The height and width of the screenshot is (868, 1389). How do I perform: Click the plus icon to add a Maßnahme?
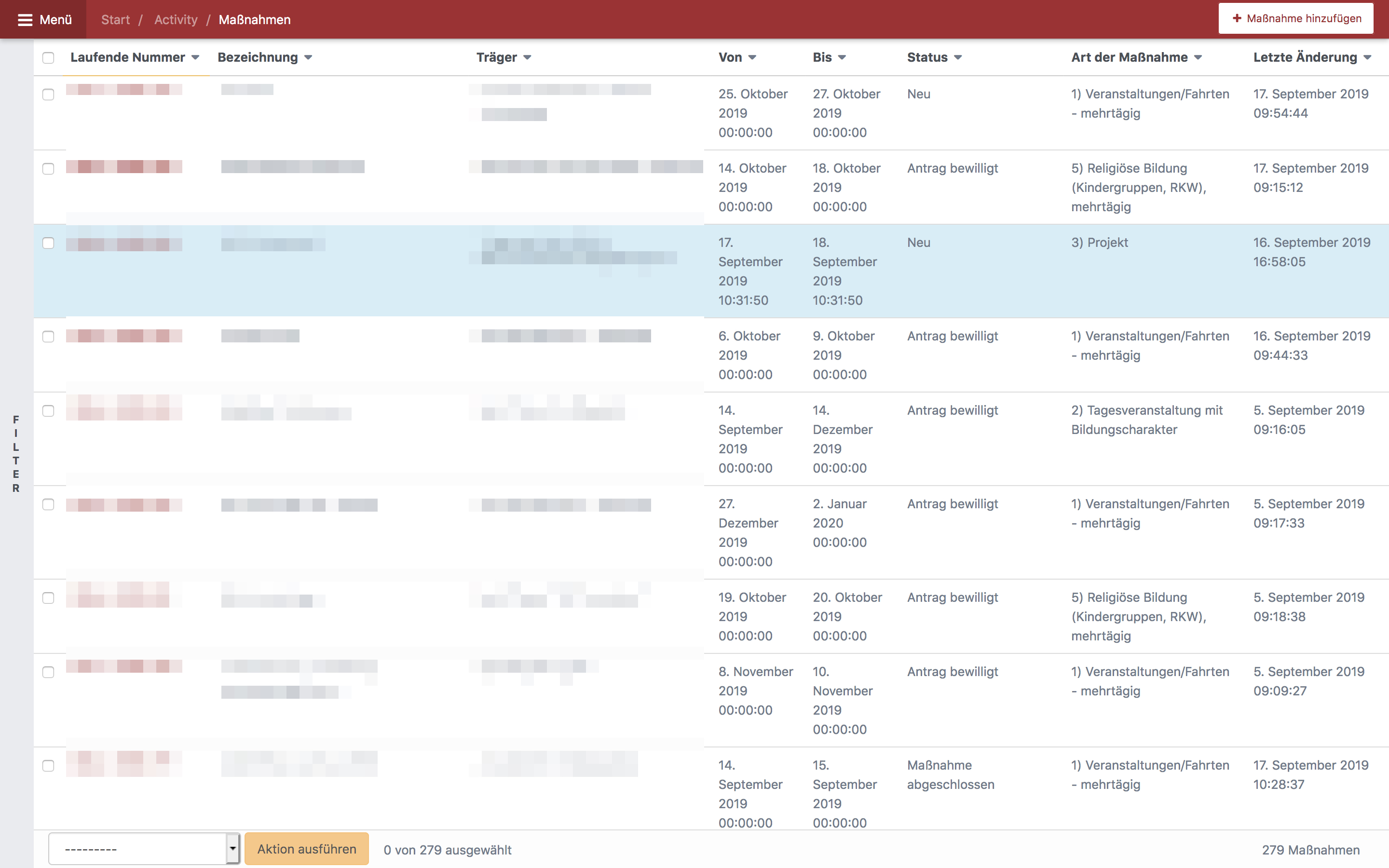pos(1238,18)
